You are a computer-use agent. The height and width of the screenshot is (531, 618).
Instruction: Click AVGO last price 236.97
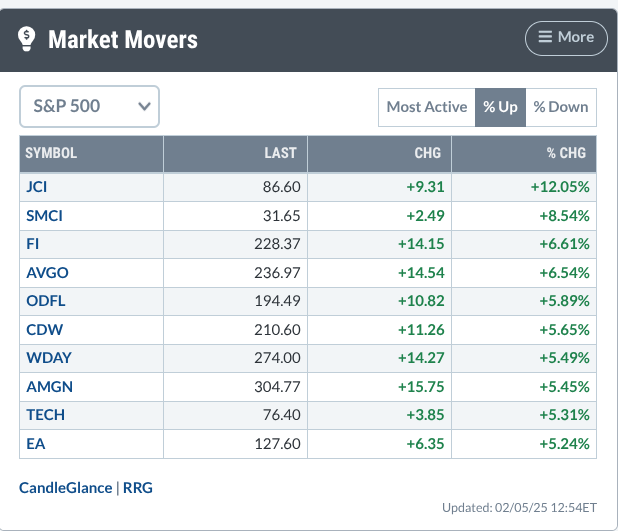click(x=277, y=273)
